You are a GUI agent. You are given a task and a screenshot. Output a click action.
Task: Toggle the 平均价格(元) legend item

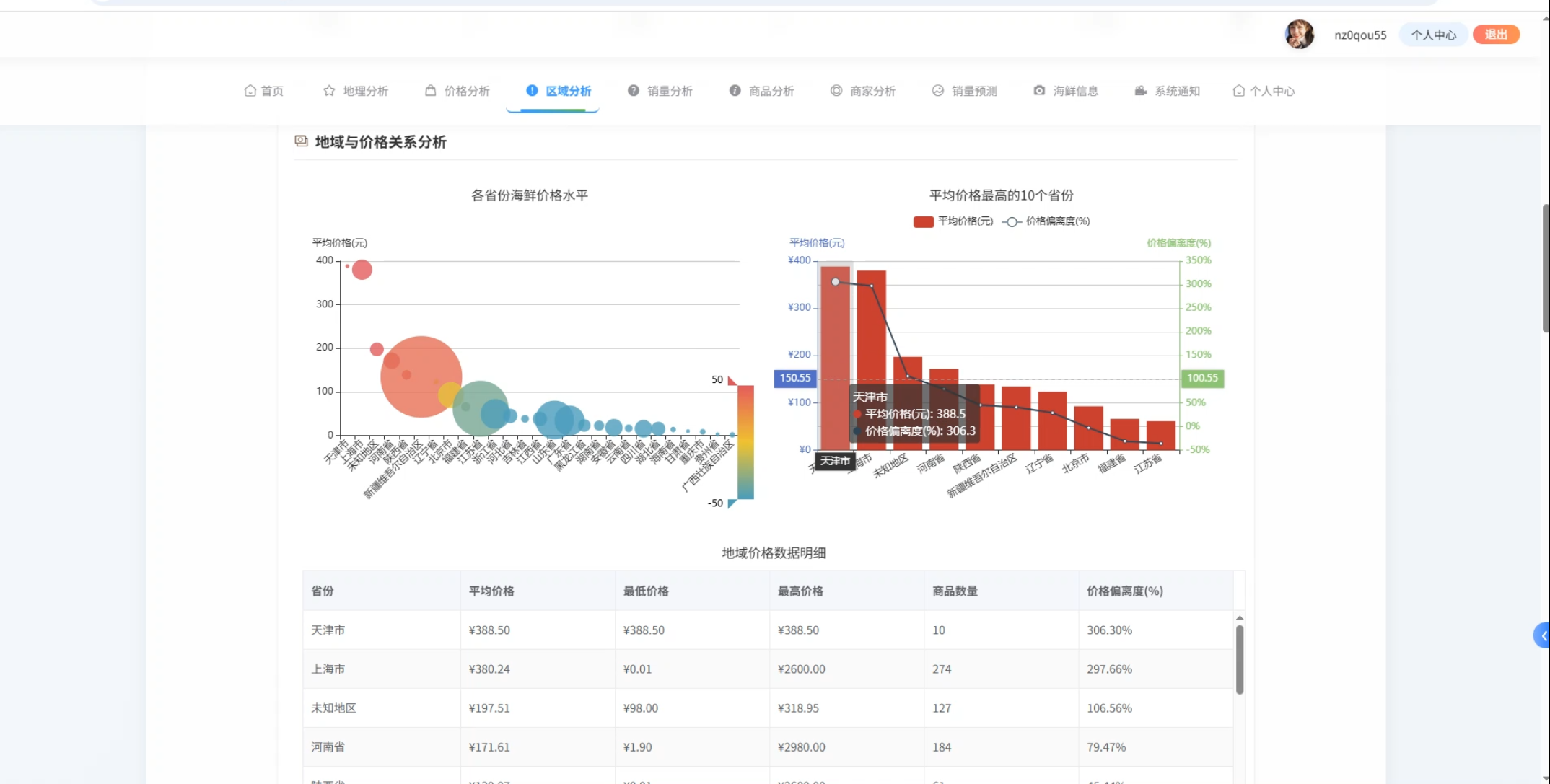pyautogui.click(x=953, y=221)
